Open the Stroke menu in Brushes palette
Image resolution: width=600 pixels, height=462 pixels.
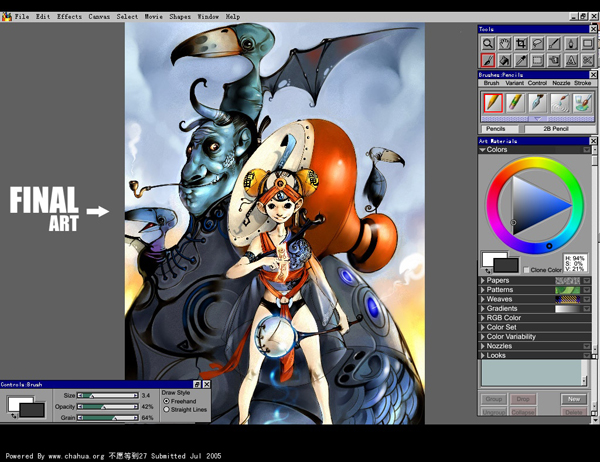pos(582,83)
